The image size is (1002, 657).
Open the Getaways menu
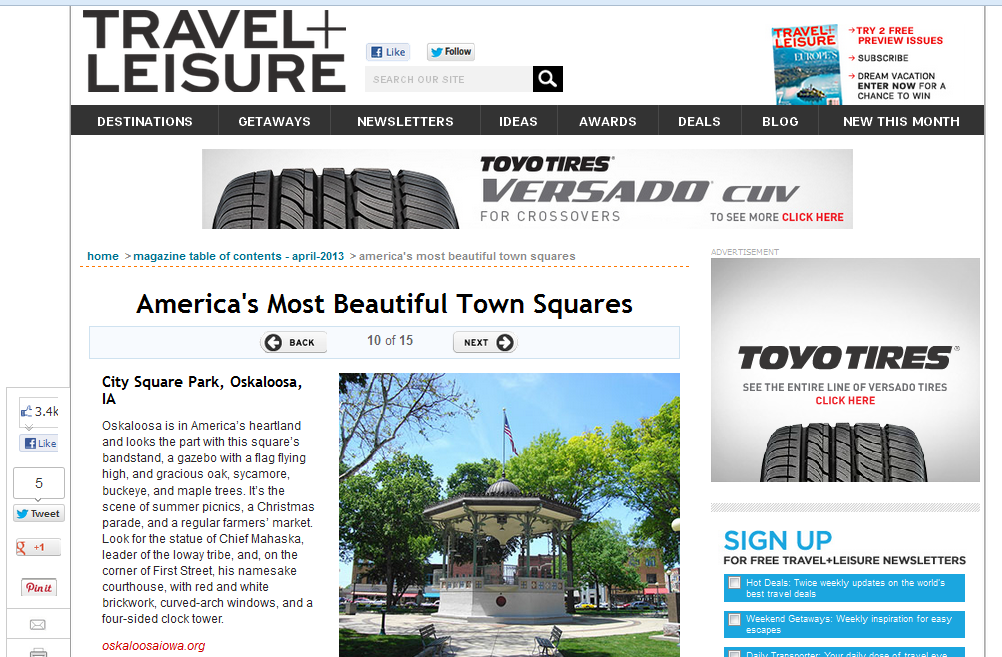point(274,121)
